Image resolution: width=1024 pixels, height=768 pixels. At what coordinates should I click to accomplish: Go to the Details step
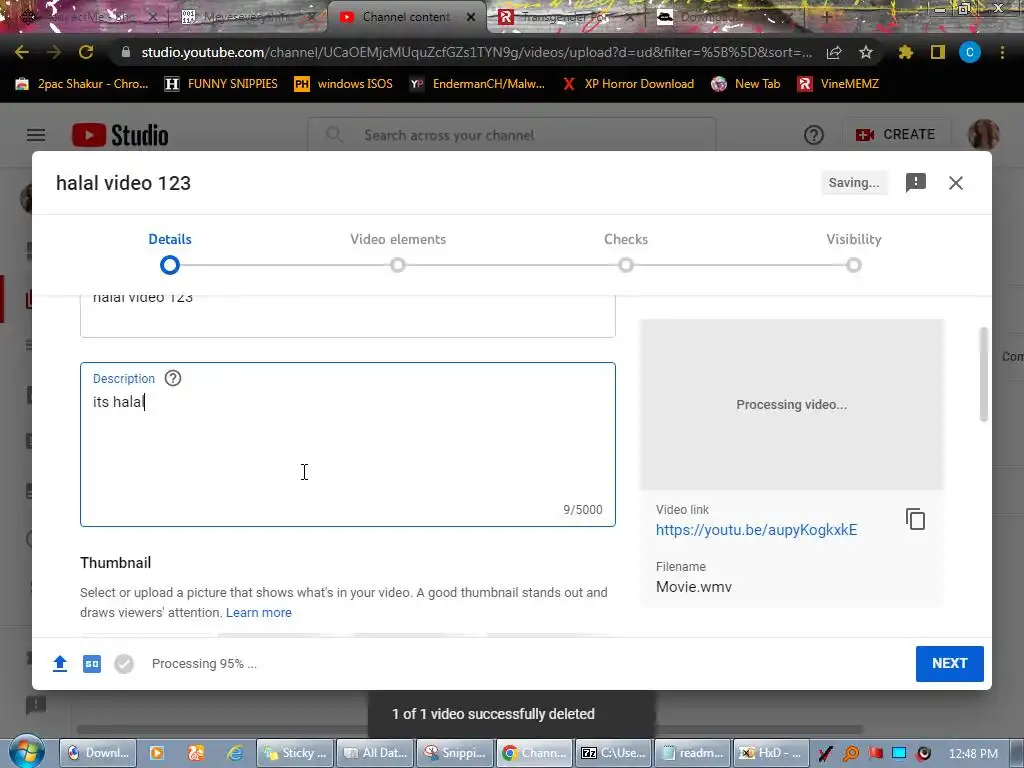(170, 251)
